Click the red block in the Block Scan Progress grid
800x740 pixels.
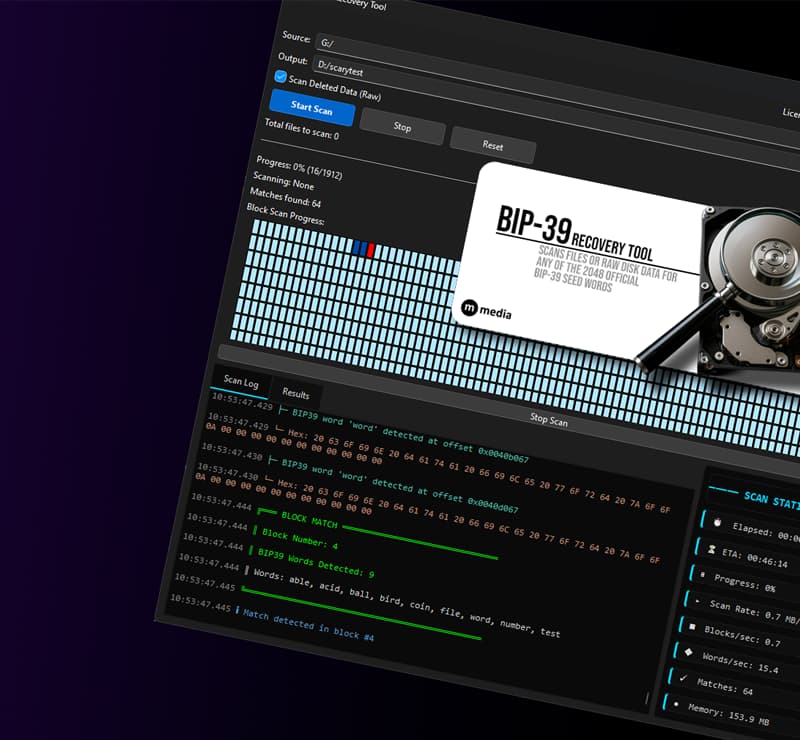(370, 250)
